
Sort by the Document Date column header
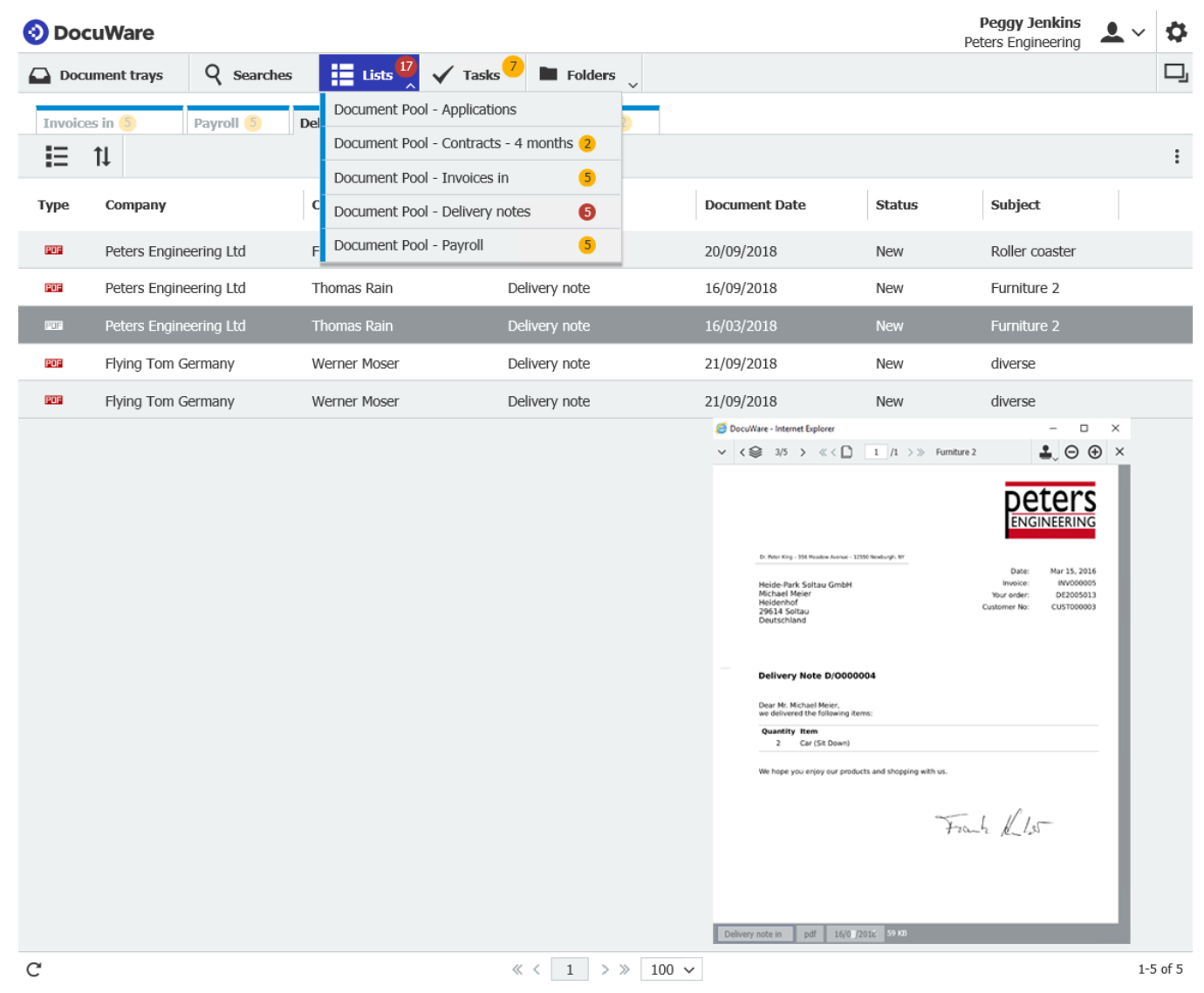click(755, 205)
